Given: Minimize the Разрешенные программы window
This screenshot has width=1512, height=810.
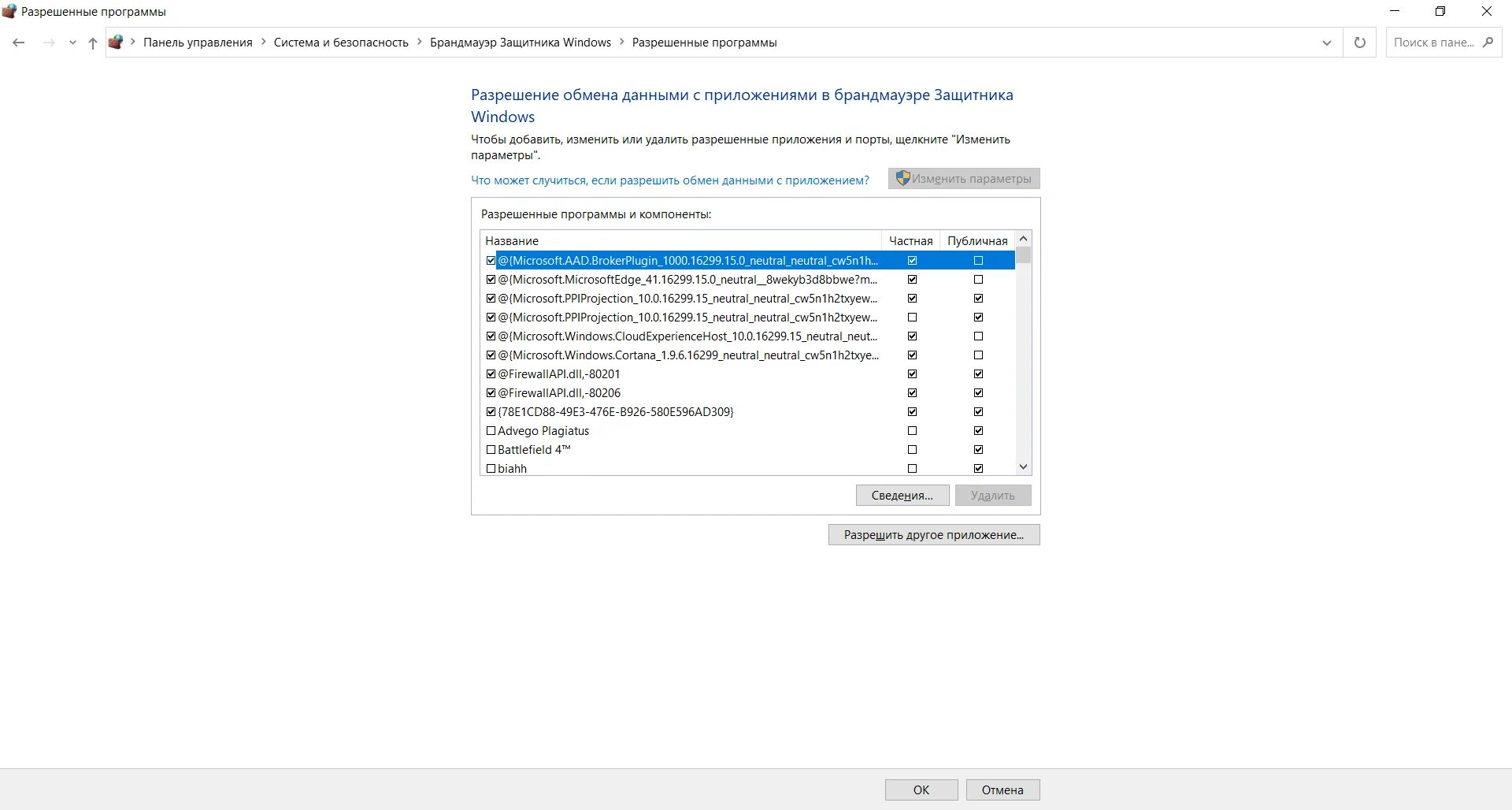Looking at the screenshot, I should point(1395,11).
